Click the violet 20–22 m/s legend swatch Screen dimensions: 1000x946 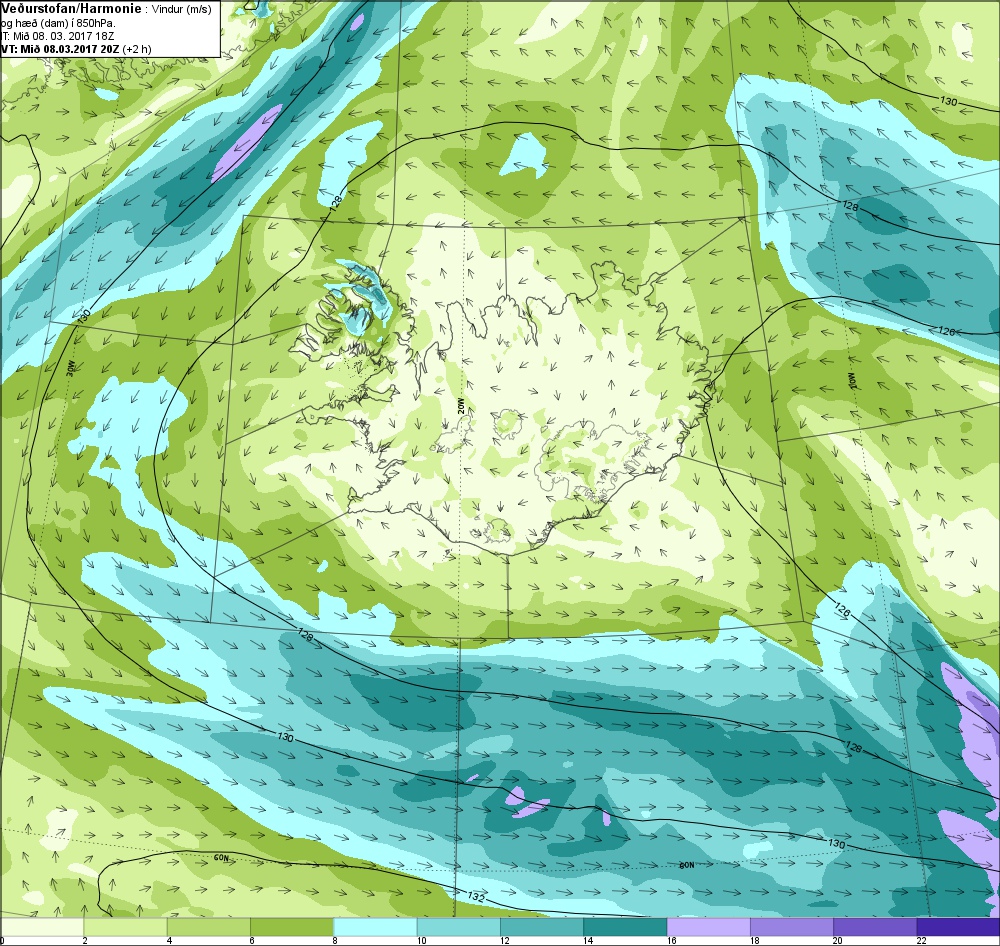[875, 926]
